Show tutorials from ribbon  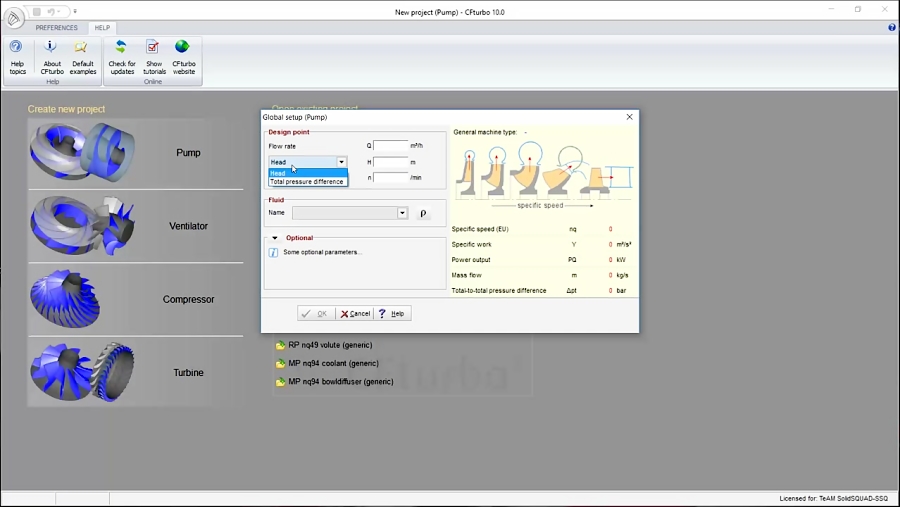154,57
